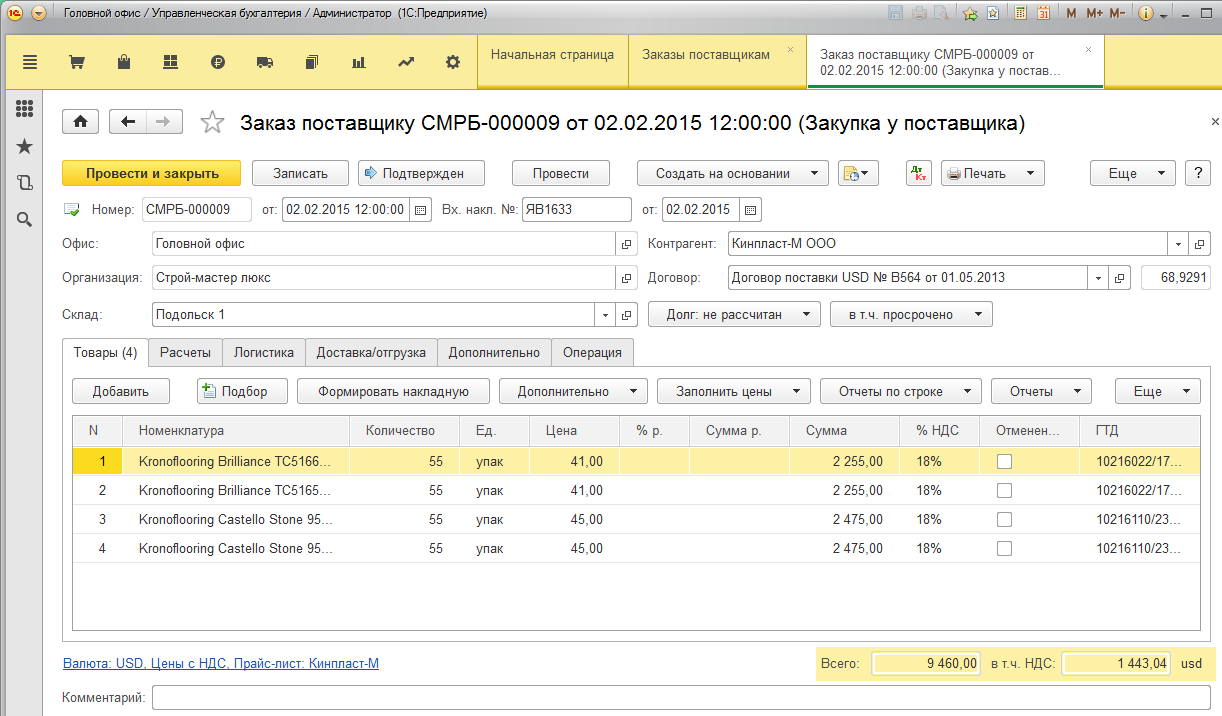Screen dimensions: 1222x716
Task: Open the Логистика tab
Action: tap(264, 352)
